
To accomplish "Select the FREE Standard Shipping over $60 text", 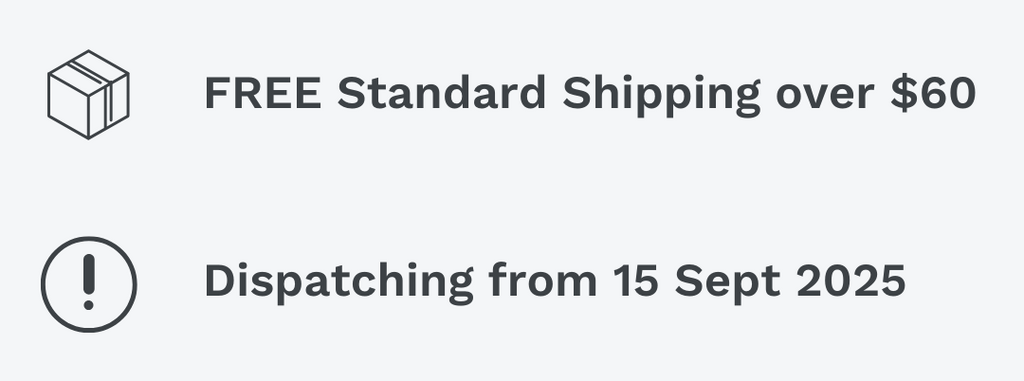I will coord(590,93).
